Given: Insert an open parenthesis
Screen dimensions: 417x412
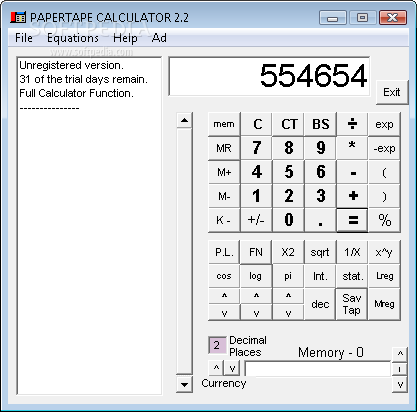Looking at the screenshot, I should [x=384, y=172].
